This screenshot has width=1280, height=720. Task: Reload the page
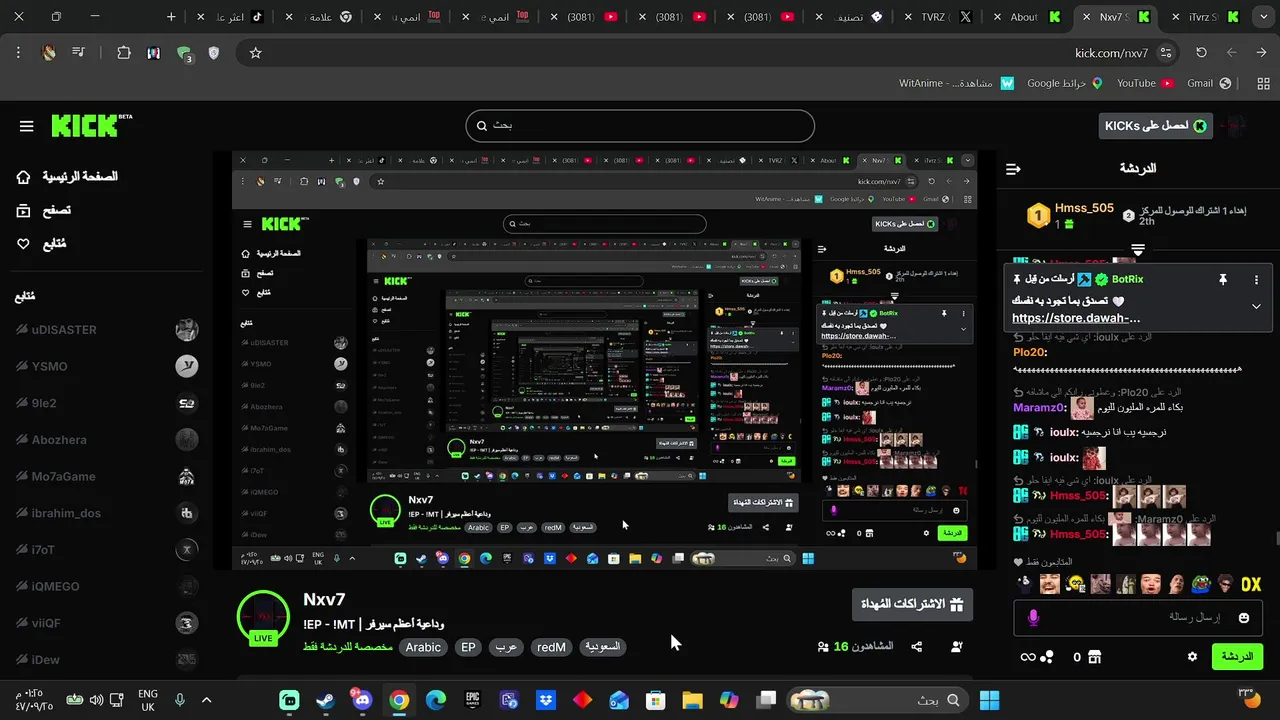1201,53
